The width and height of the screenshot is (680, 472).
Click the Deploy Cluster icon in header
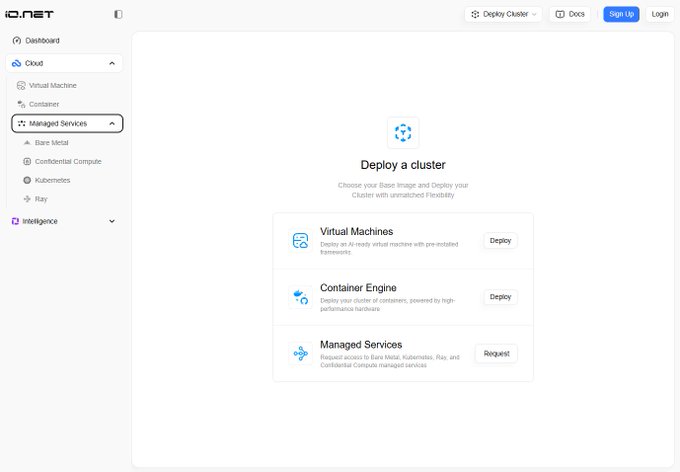pyautogui.click(x=475, y=14)
